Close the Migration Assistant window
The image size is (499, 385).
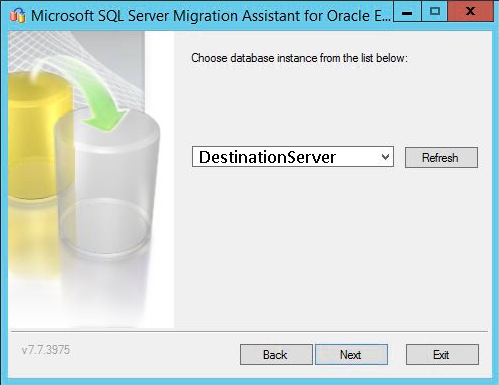click(x=470, y=12)
